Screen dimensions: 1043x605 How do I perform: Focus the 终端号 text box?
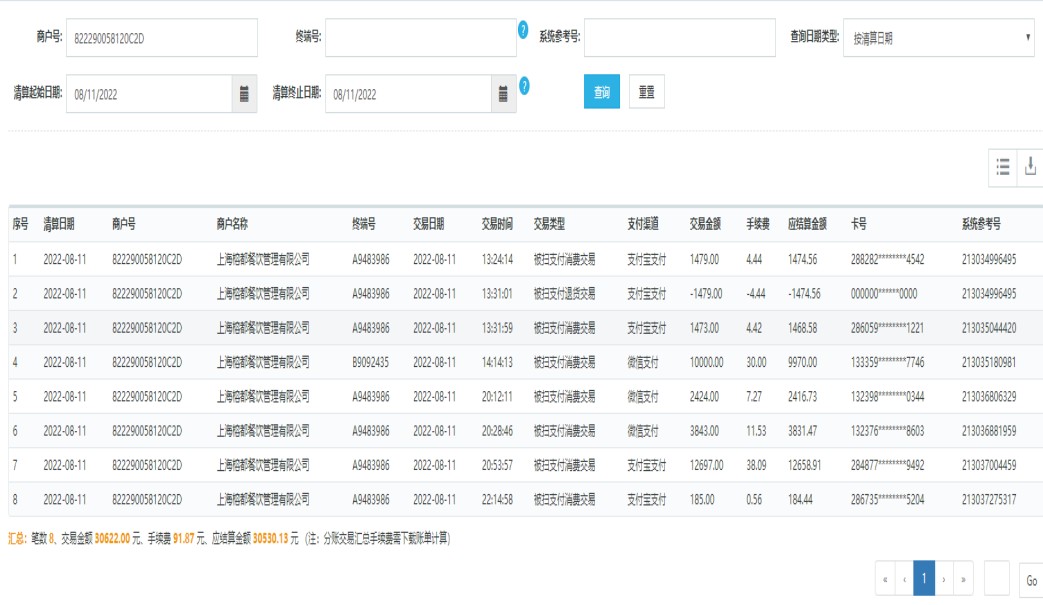coord(420,38)
